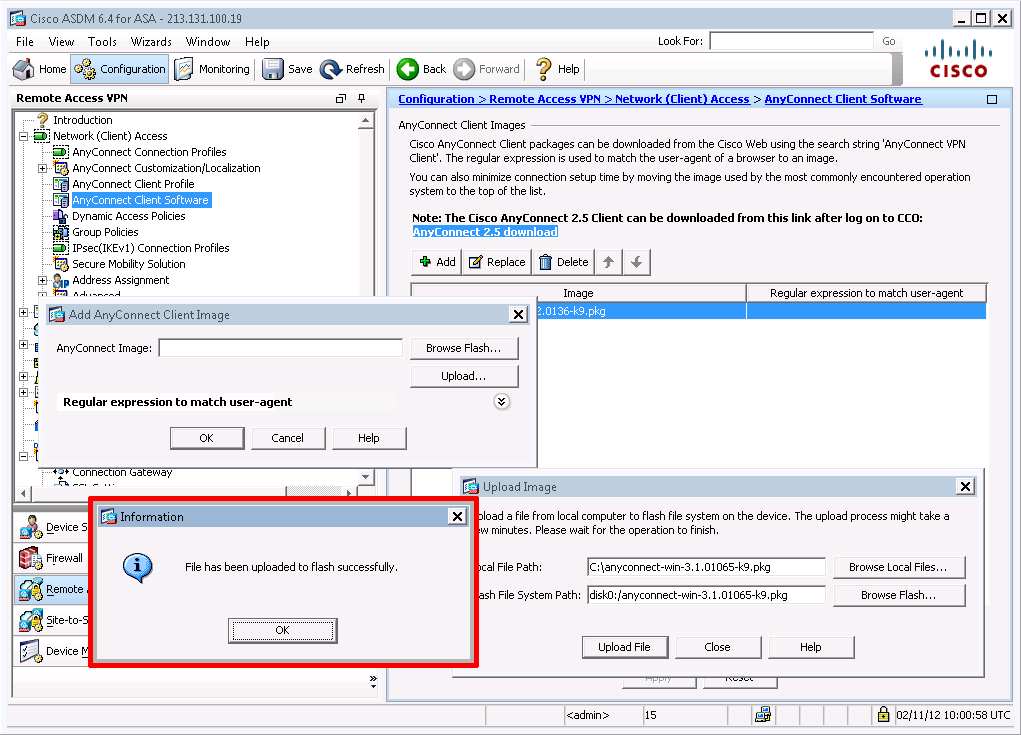Viewport: 1021px width, 735px height.
Task: Click the Secure Mobility Solution tree icon
Action: [61, 264]
